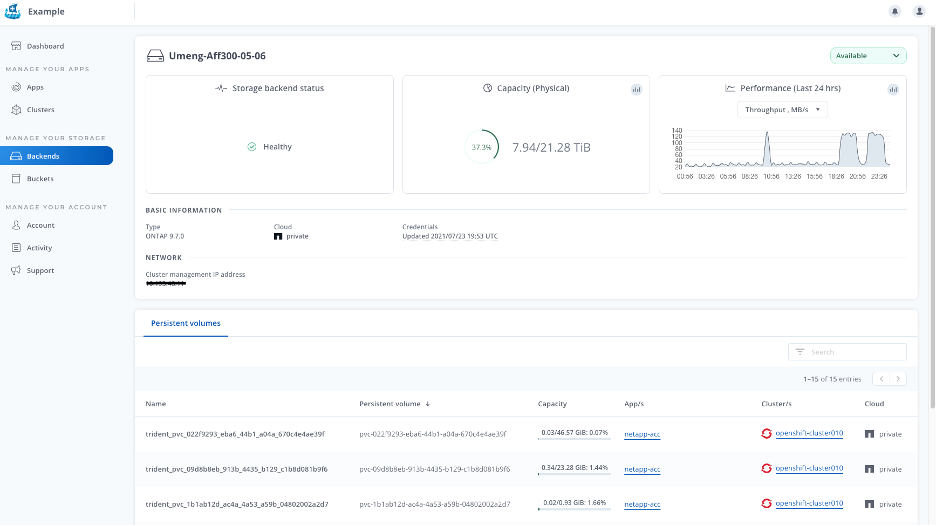Open the Throughput MB/s dropdown

tap(782, 109)
